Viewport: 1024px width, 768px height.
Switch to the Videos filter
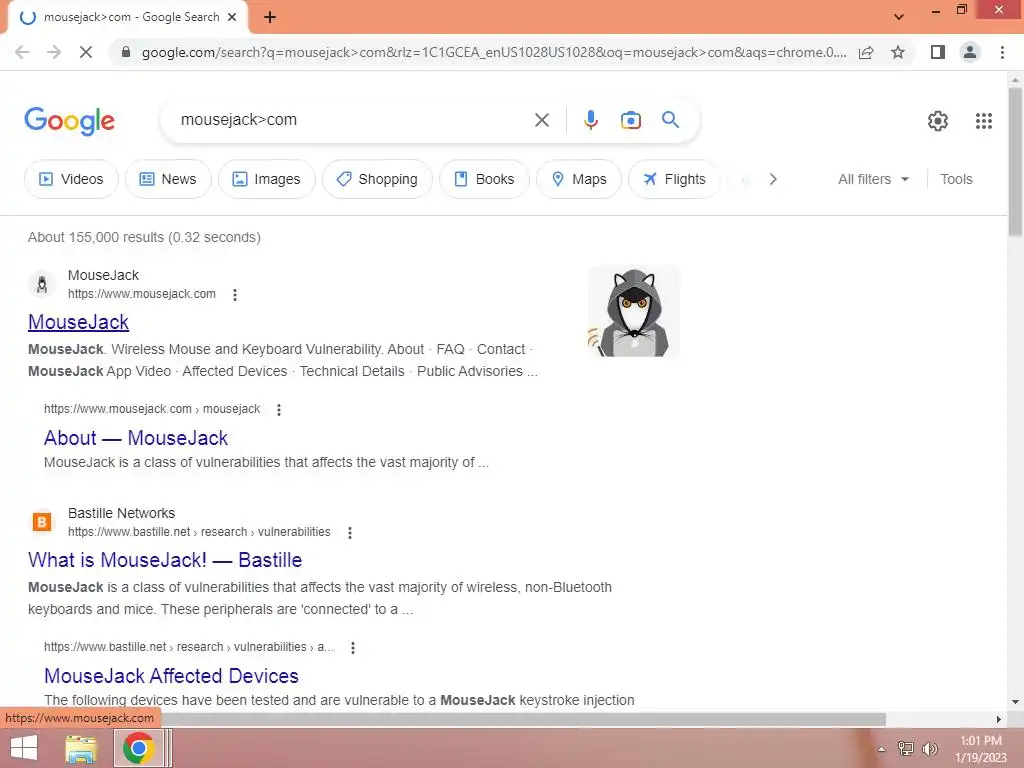(x=71, y=179)
